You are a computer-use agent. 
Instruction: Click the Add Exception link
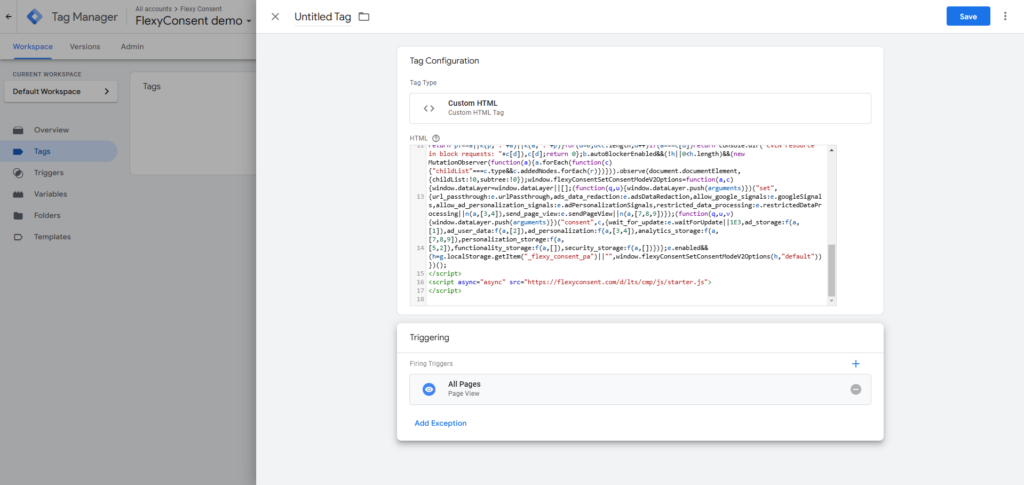pos(440,423)
